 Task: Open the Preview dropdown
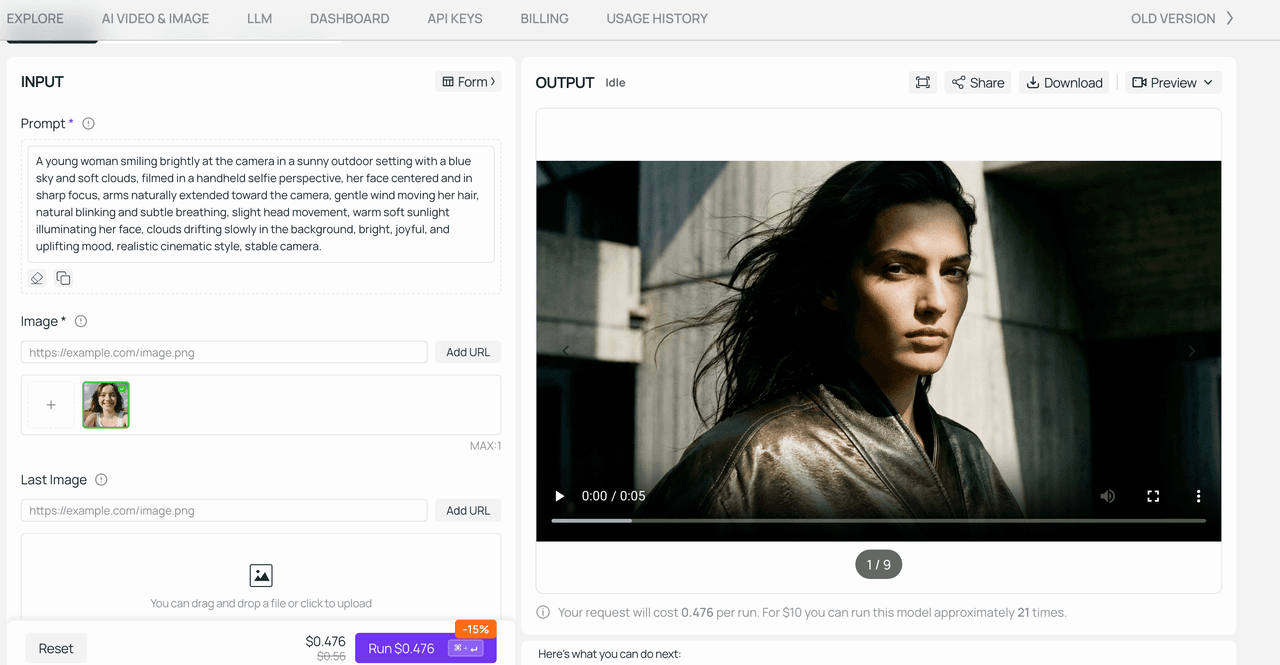click(x=1173, y=83)
